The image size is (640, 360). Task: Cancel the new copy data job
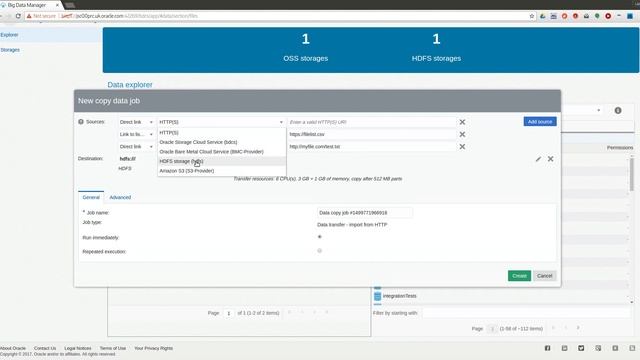tap(544, 276)
